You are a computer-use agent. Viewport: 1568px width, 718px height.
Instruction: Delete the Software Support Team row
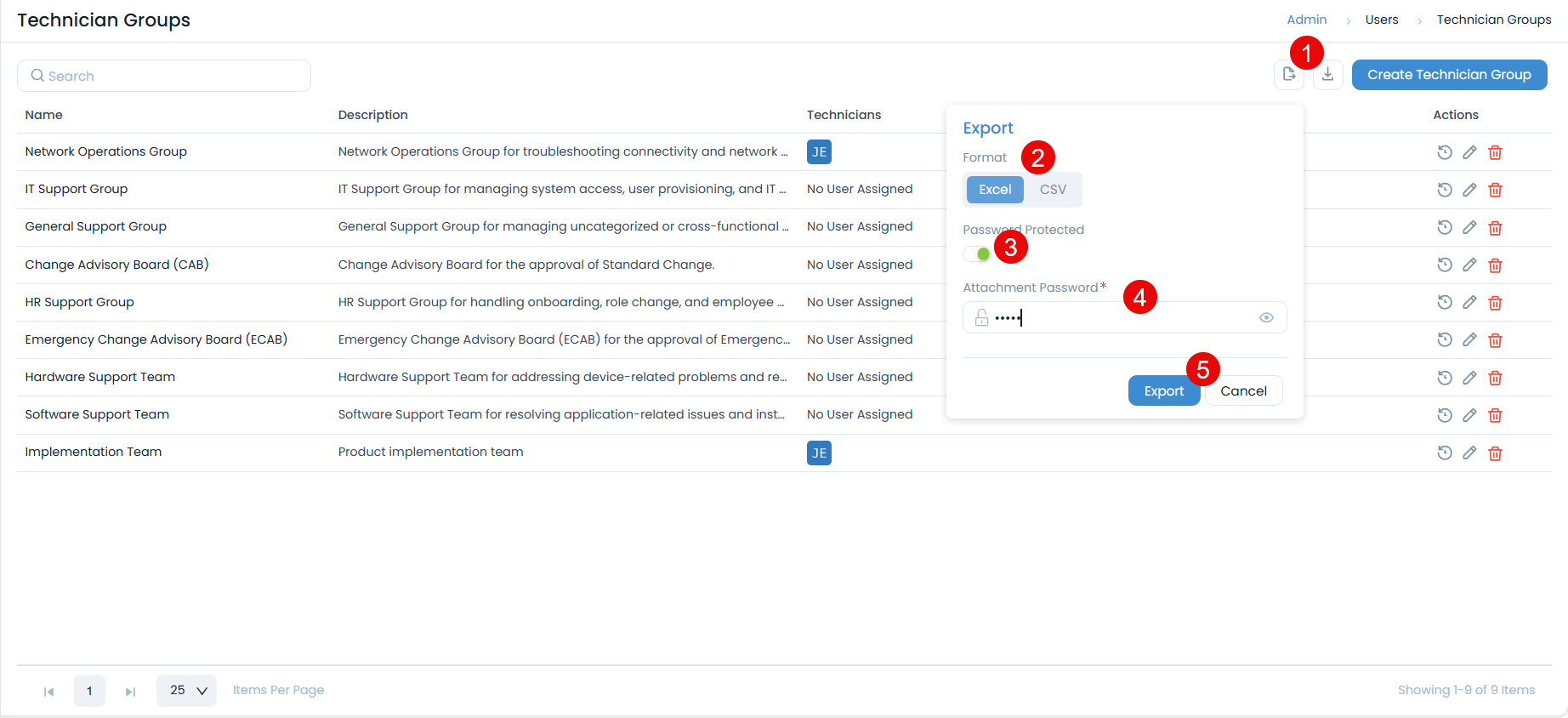1495,415
